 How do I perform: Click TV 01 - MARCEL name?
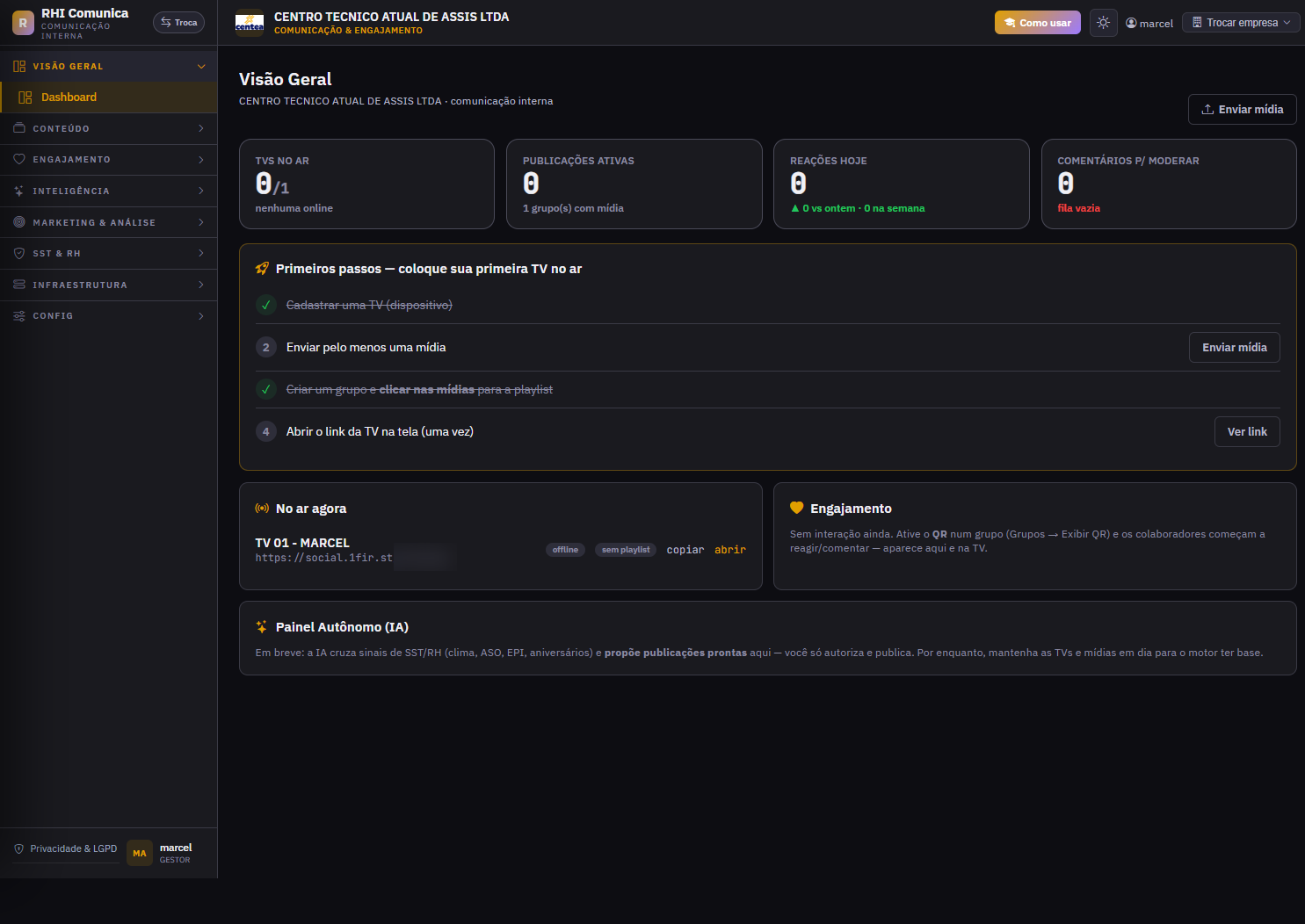[302, 543]
